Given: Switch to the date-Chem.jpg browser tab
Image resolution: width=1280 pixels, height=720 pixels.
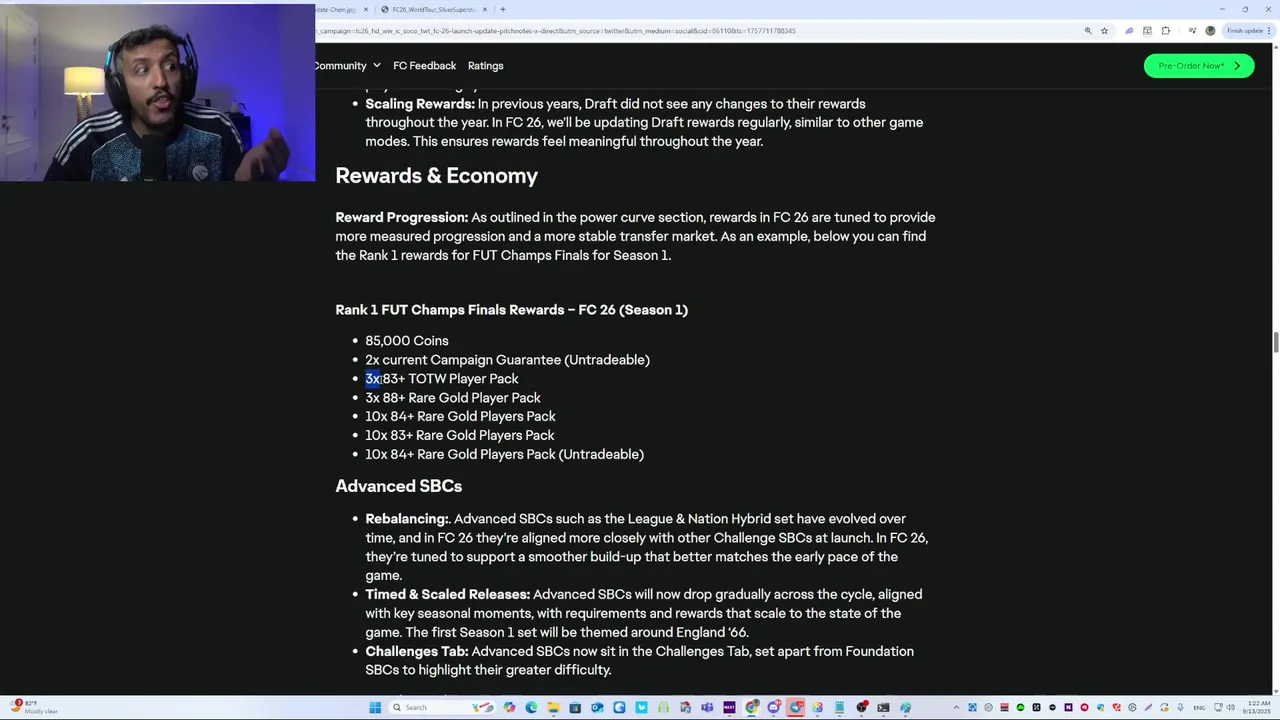Looking at the screenshot, I should coord(338,10).
